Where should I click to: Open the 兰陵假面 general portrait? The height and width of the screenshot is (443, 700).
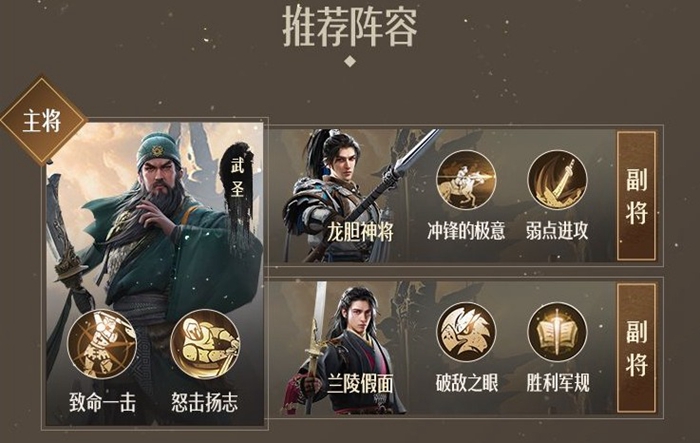pos(344,347)
